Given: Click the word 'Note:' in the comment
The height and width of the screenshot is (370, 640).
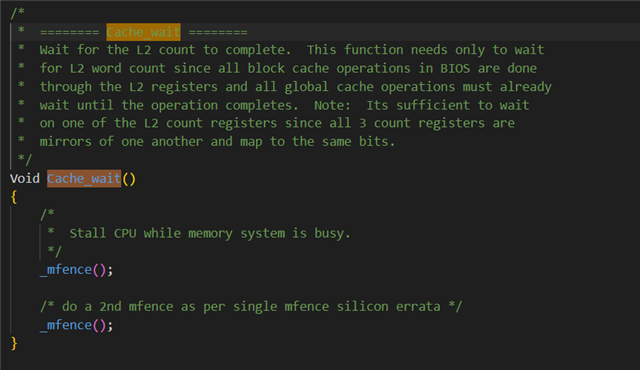Looking at the screenshot, I should tap(332, 105).
